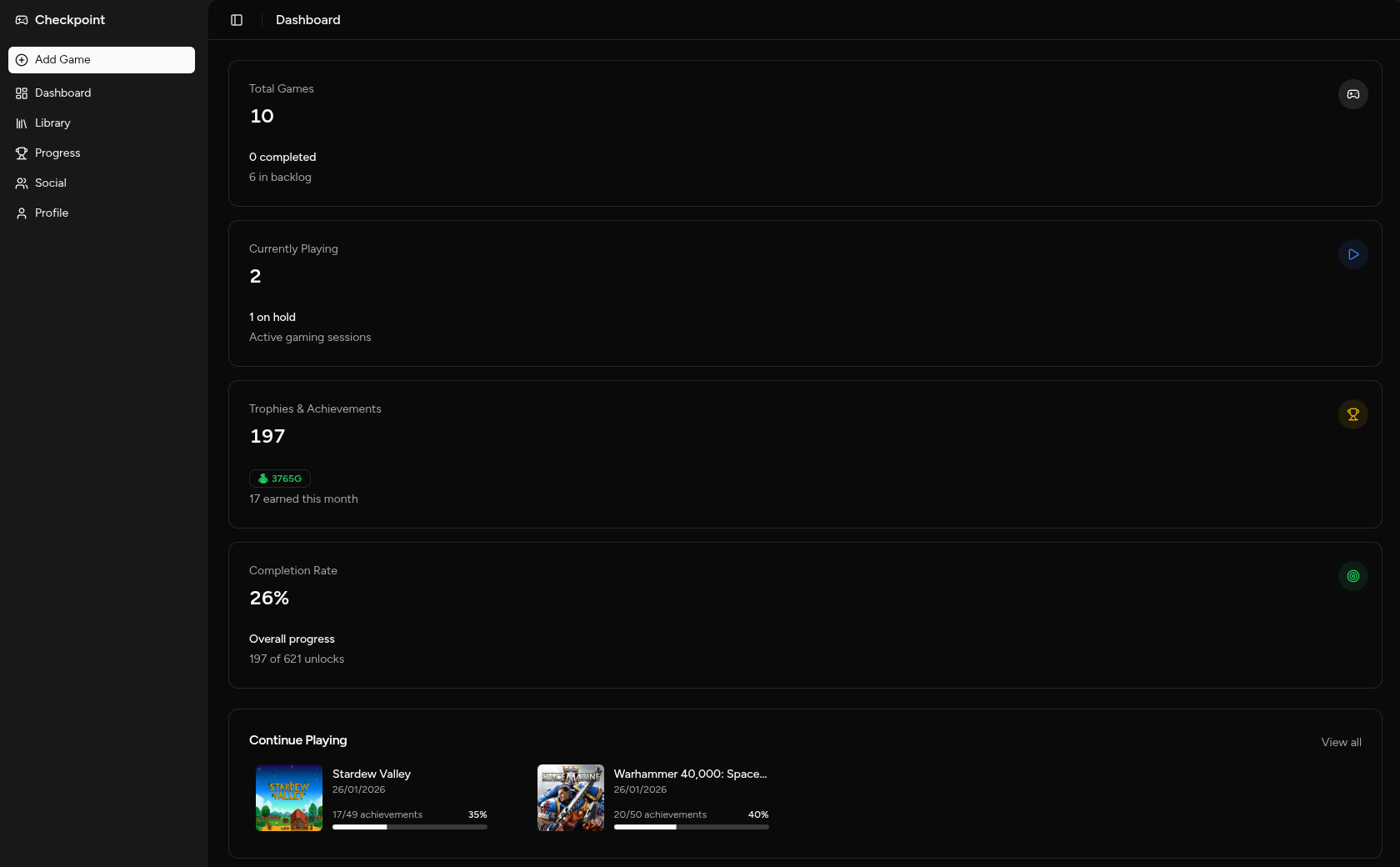Click the gamepad icon on Total Games card

coord(1352,94)
